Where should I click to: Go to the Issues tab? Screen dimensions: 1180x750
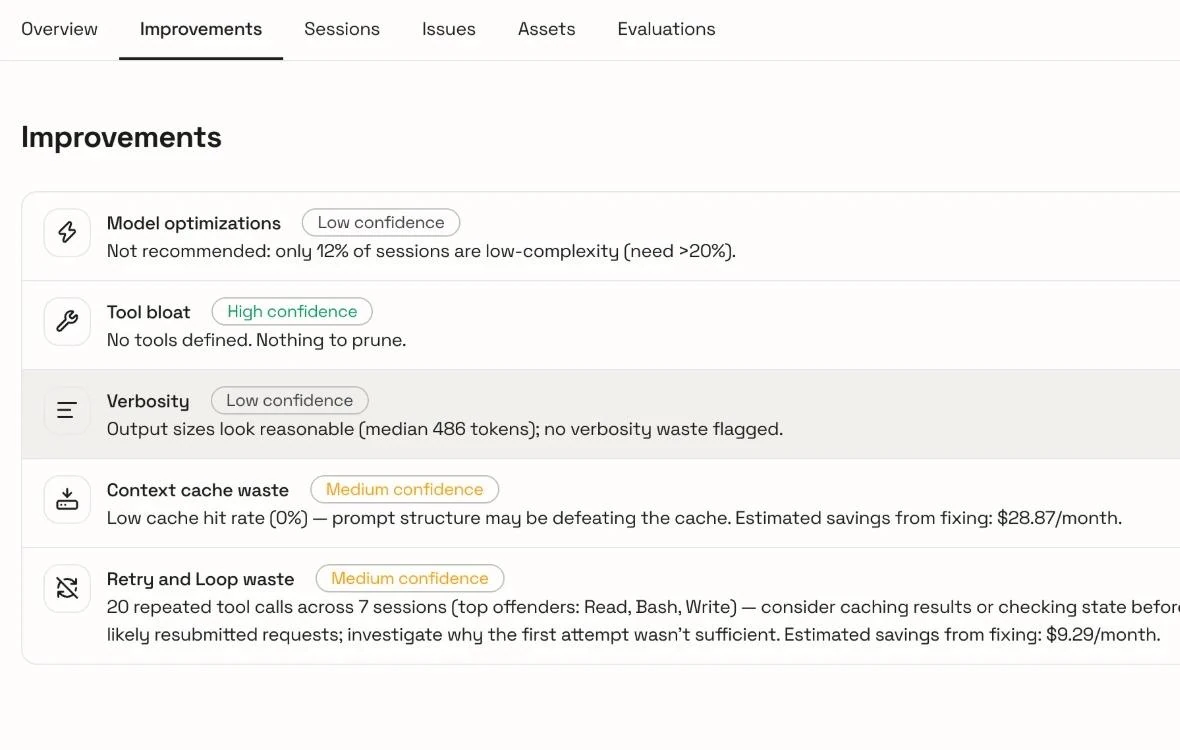tap(449, 29)
